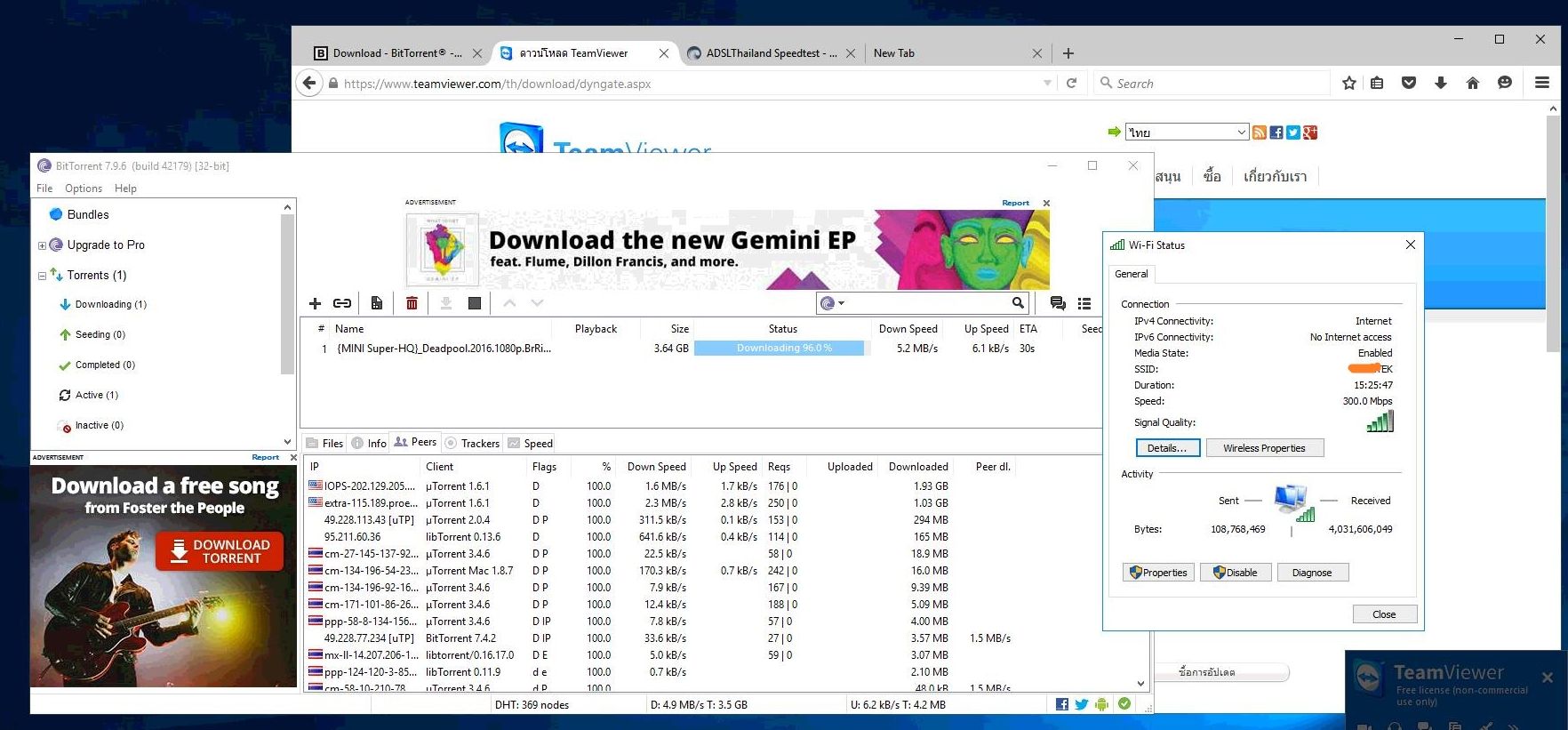This screenshot has width=1568, height=730.
Task: Click the Android icon in BitTorrent status bar
Action: tap(1102, 704)
